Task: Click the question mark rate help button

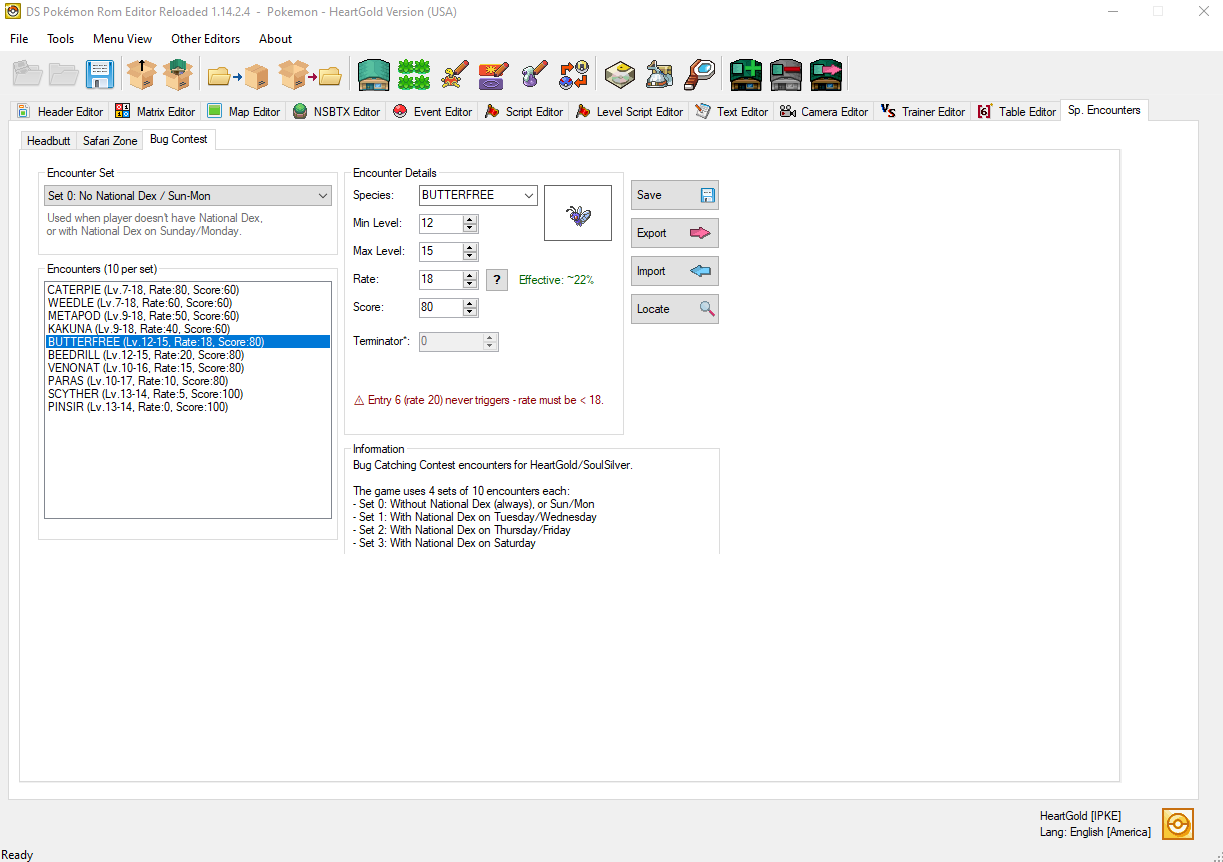Action: [x=497, y=280]
